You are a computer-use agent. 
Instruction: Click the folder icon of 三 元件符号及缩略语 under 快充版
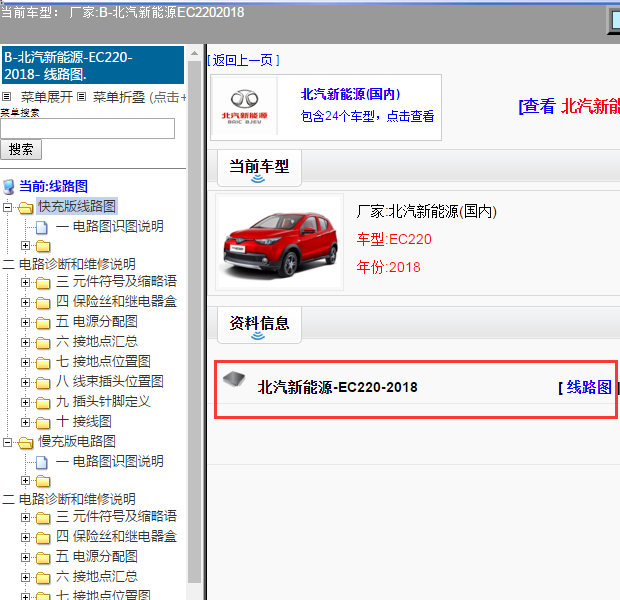[x=43, y=283]
